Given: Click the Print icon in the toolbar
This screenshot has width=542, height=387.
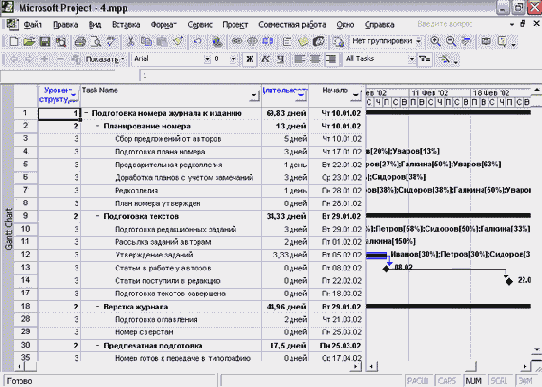Looking at the screenshot, I should (80, 42).
